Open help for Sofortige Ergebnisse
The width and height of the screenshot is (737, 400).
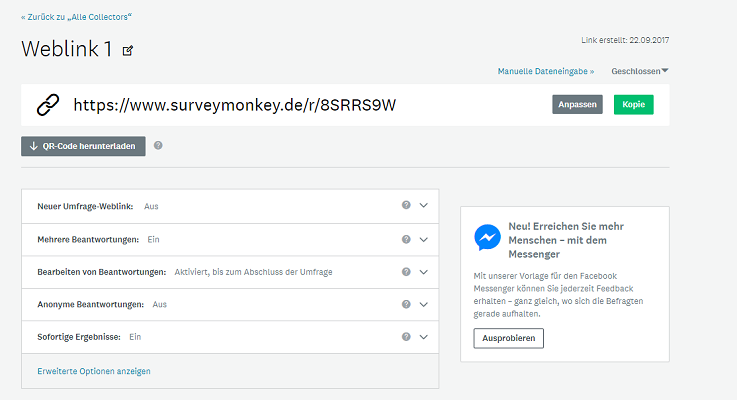[x=406, y=337]
